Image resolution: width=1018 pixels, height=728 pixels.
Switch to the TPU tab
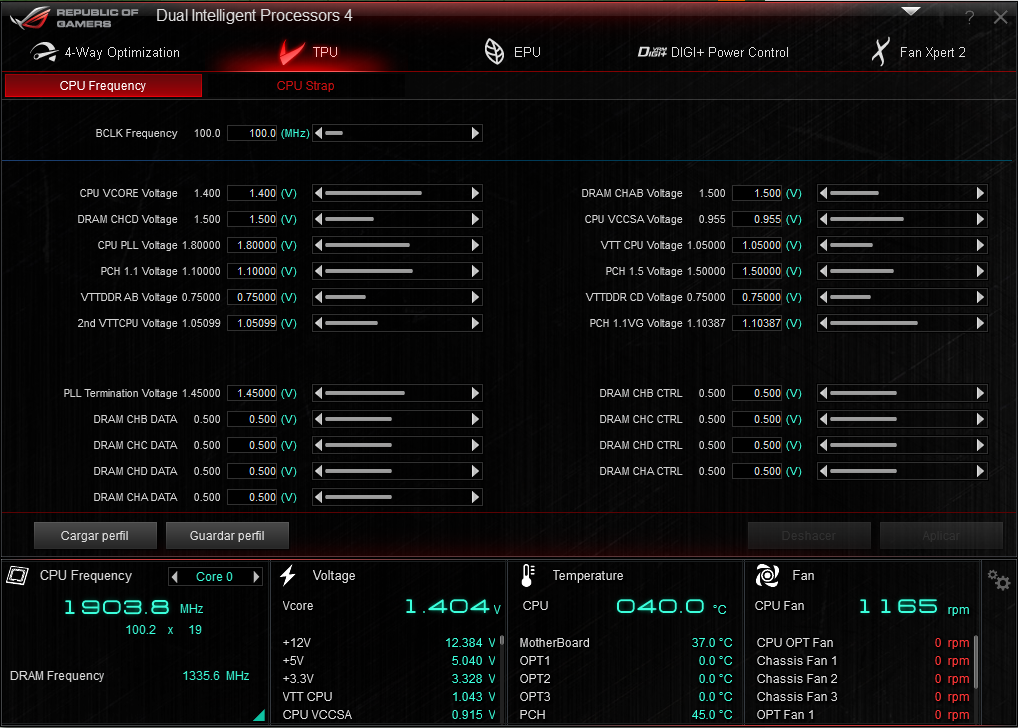pyautogui.click(x=309, y=53)
